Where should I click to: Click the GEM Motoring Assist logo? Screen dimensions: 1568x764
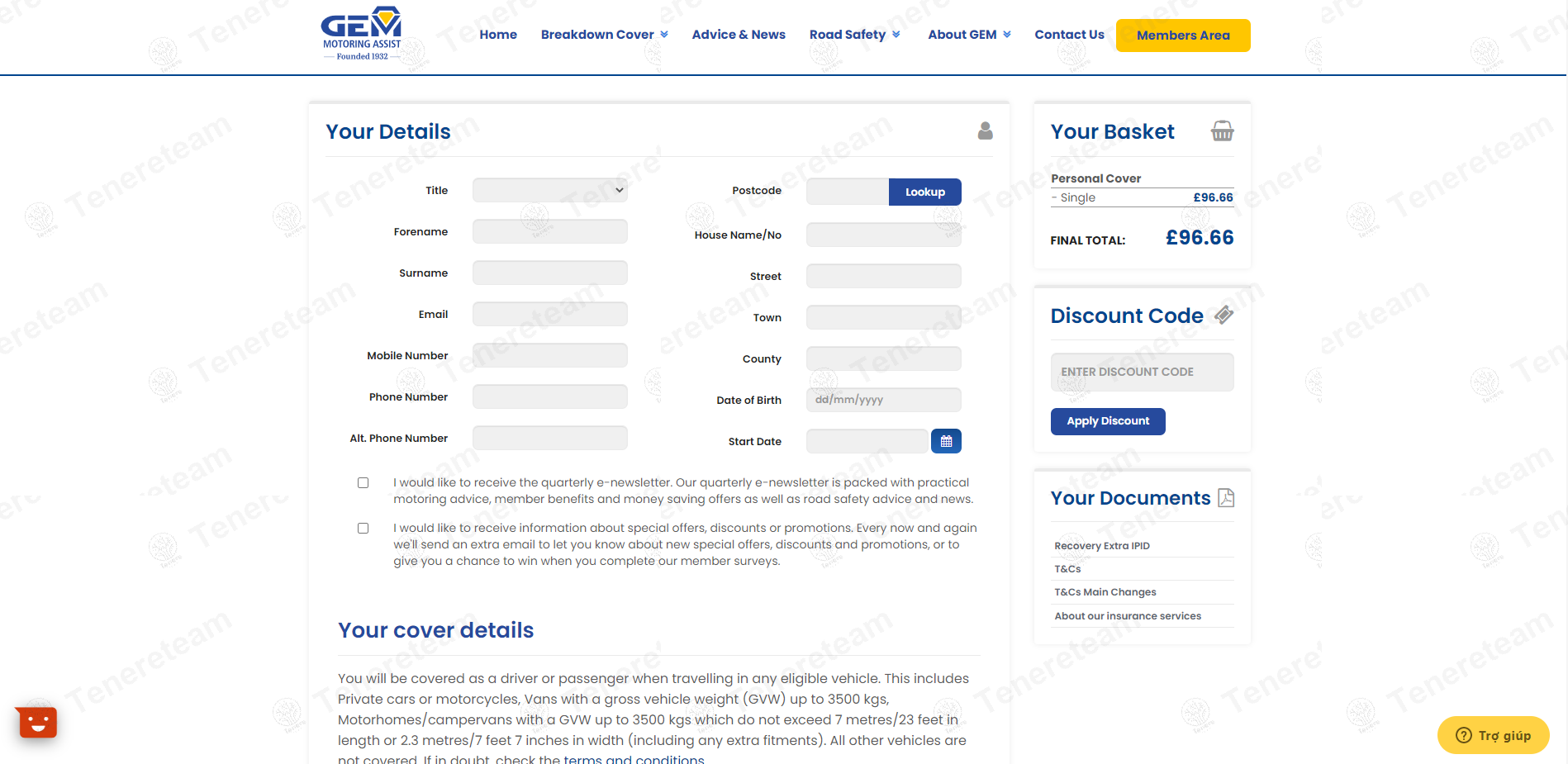tap(361, 34)
